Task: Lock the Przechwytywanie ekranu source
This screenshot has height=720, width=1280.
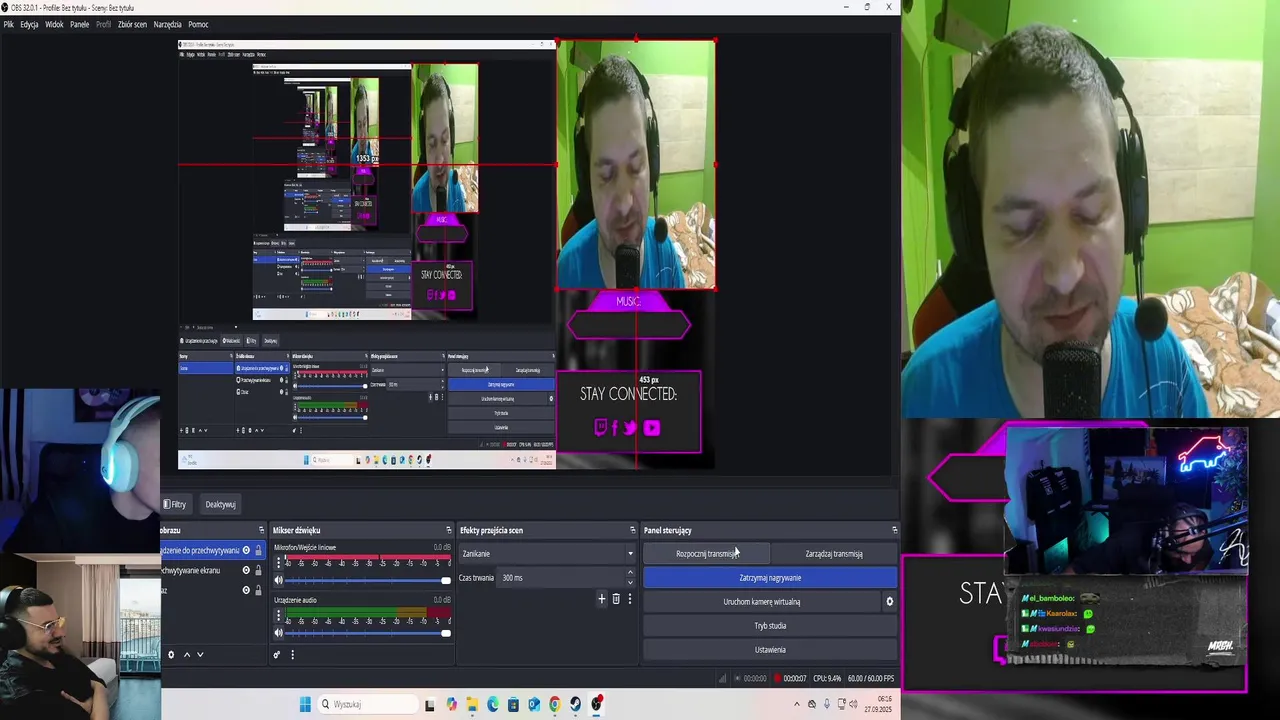Action: [x=258, y=570]
